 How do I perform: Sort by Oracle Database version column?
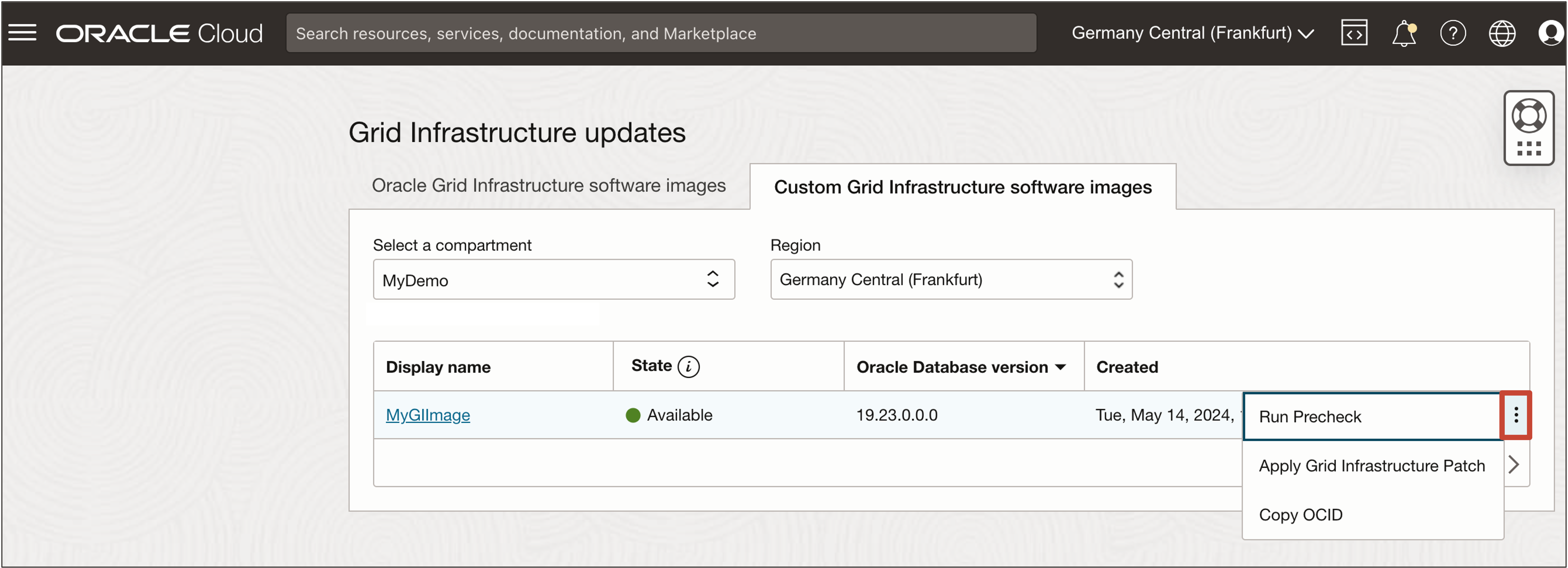[960, 367]
